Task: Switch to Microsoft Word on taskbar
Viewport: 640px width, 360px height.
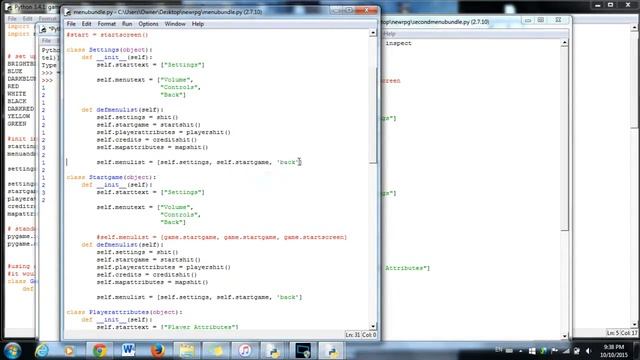Action: point(128,351)
